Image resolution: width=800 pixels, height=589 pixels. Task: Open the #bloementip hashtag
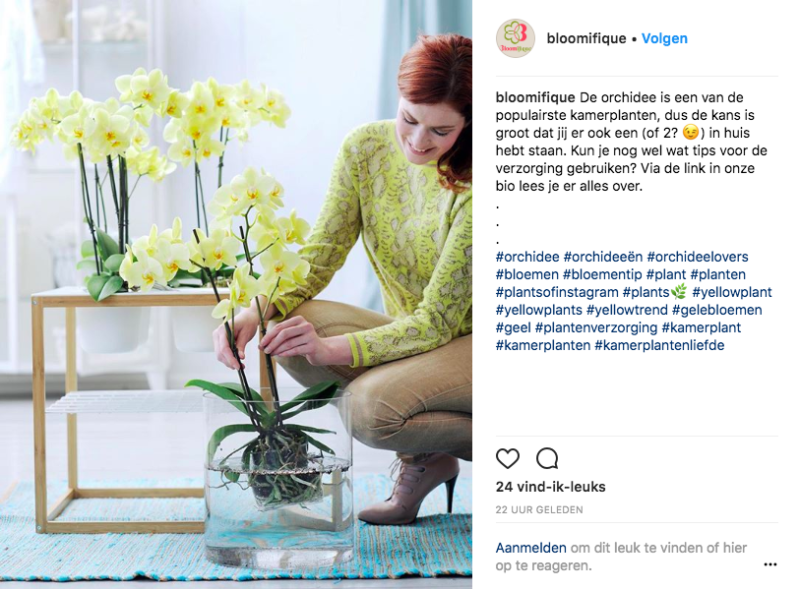point(603,275)
